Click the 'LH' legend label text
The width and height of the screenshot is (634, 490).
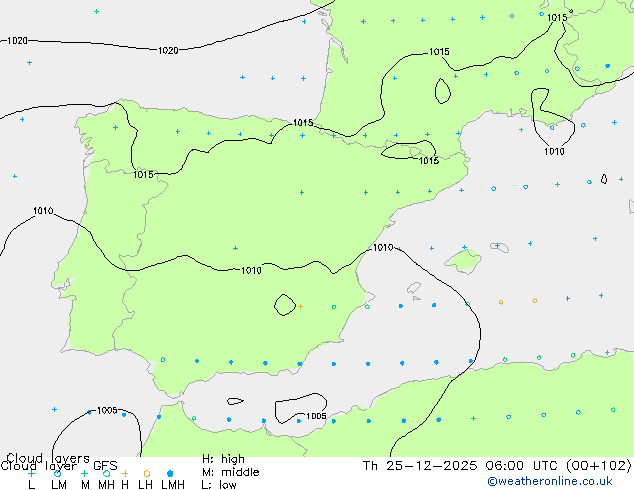pyautogui.click(x=145, y=485)
